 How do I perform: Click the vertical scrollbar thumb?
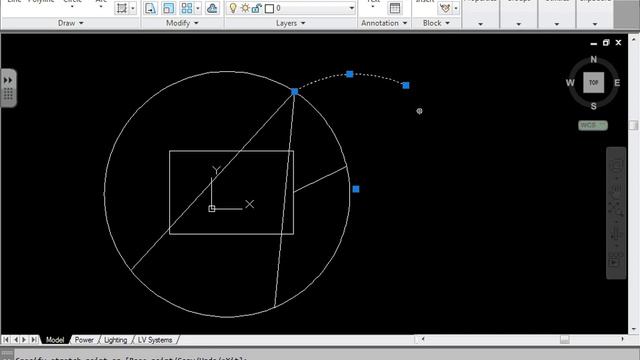tap(634, 125)
